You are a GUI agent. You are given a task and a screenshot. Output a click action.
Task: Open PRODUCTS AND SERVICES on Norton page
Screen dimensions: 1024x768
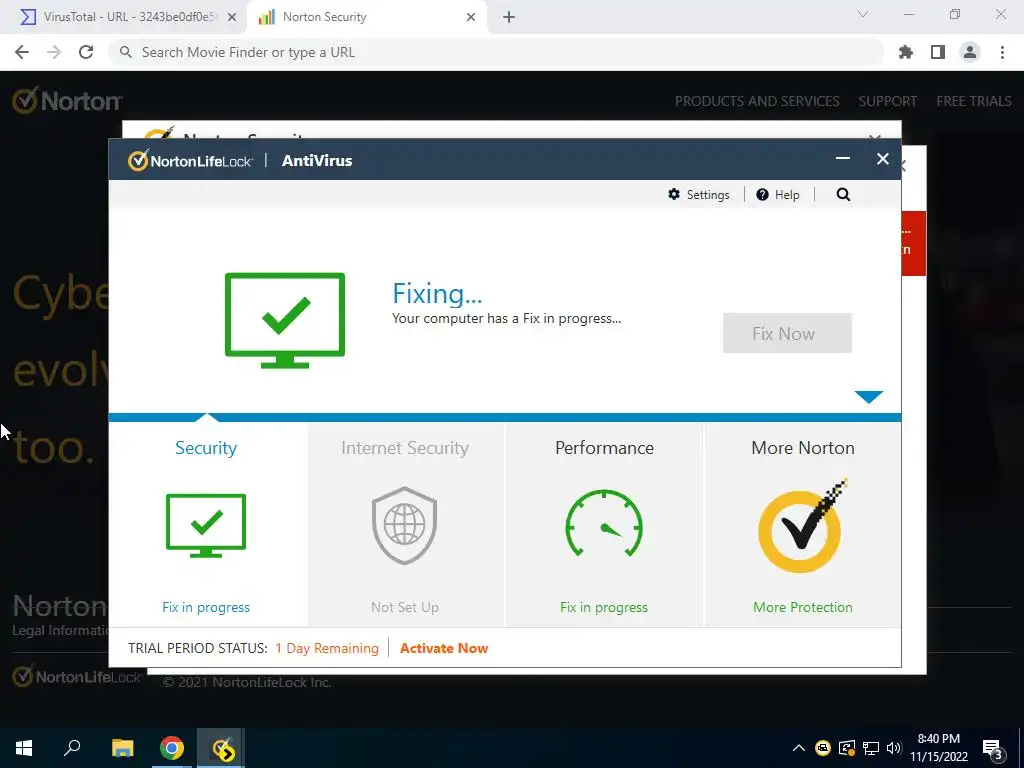[757, 101]
